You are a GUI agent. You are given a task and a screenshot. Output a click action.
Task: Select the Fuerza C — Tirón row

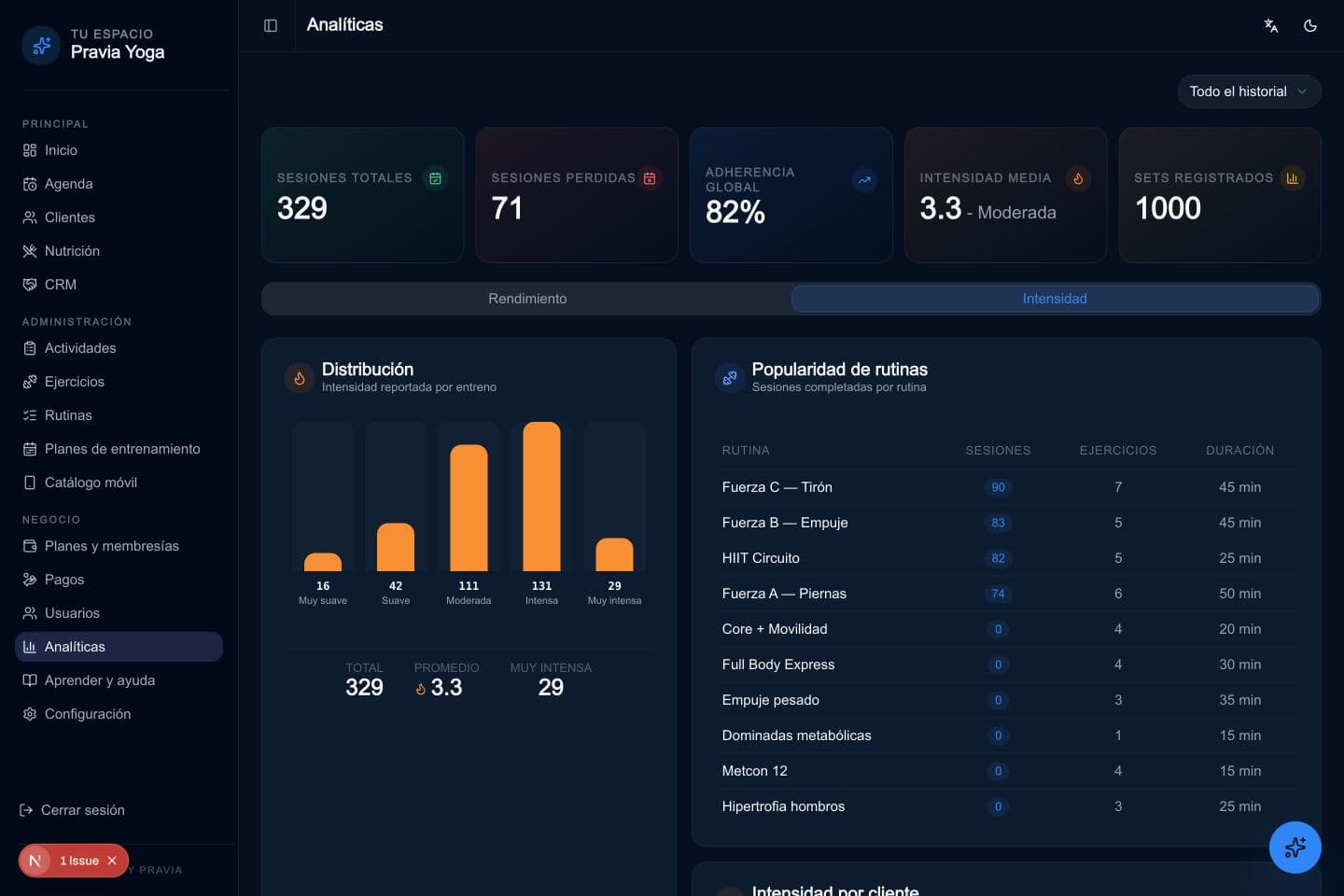click(1007, 487)
